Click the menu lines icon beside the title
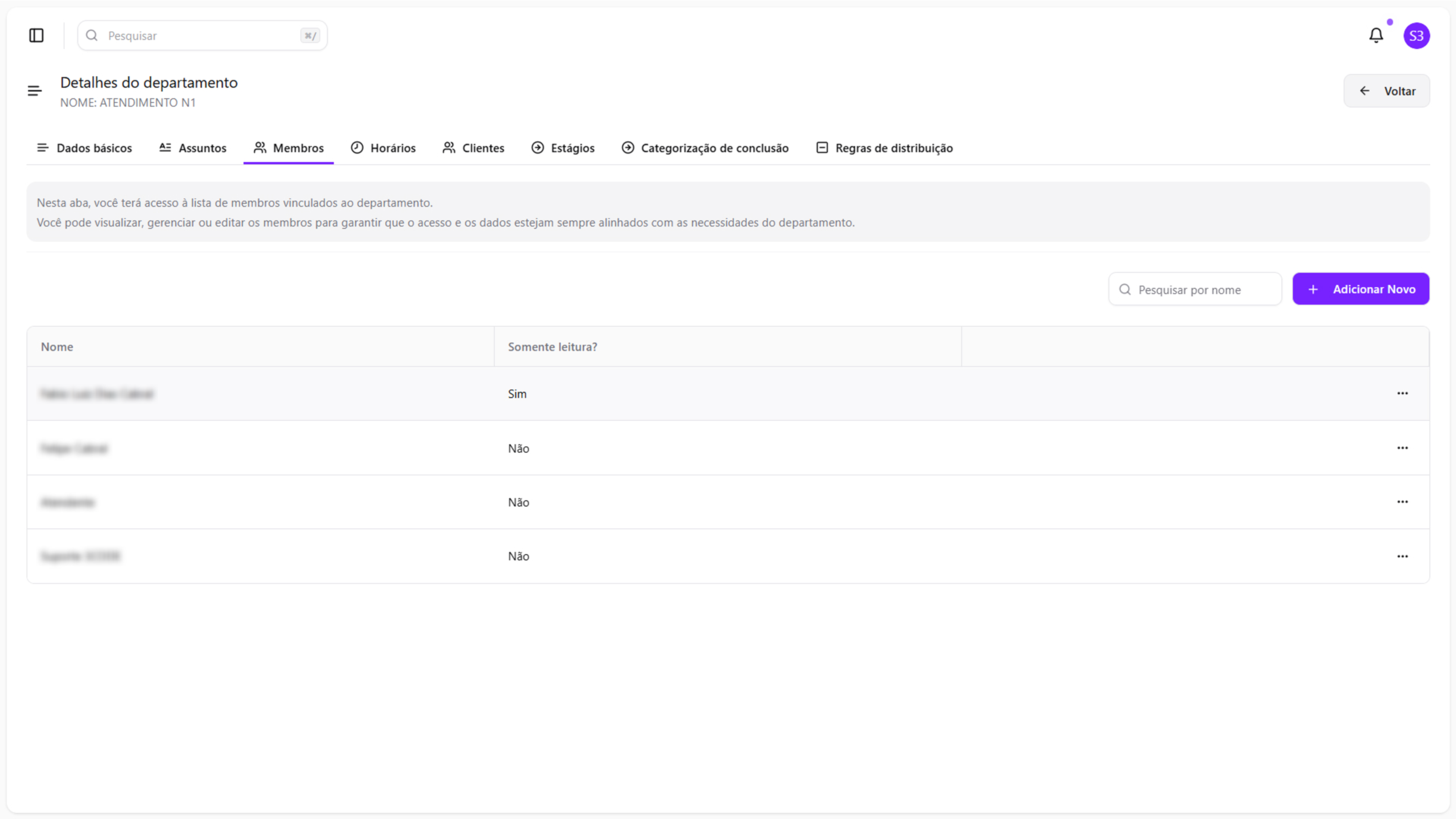 [34, 90]
